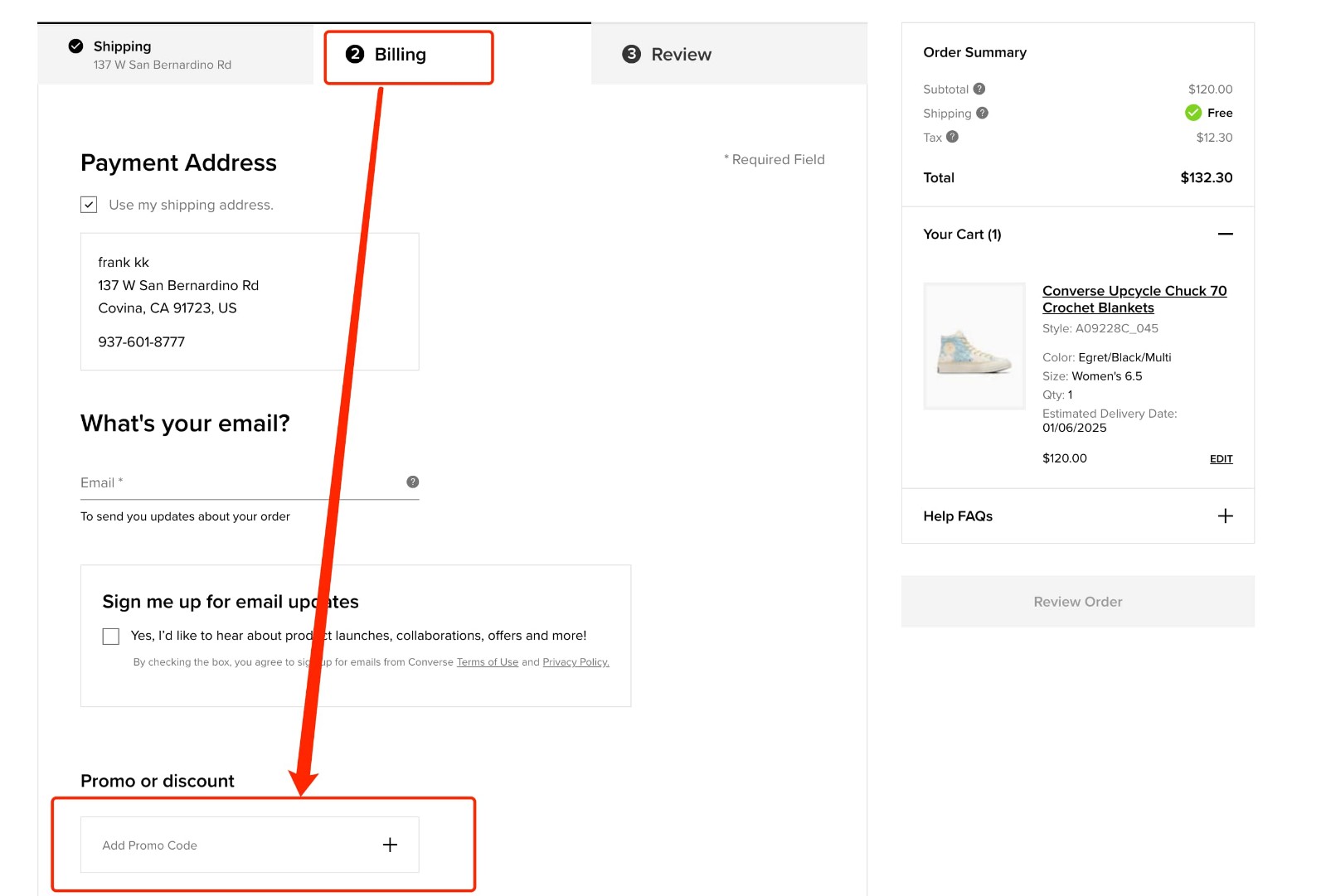The width and height of the screenshot is (1326, 896).
Task: Expand Add Promo Code with plus icon
Action: (x=390, y=845)
